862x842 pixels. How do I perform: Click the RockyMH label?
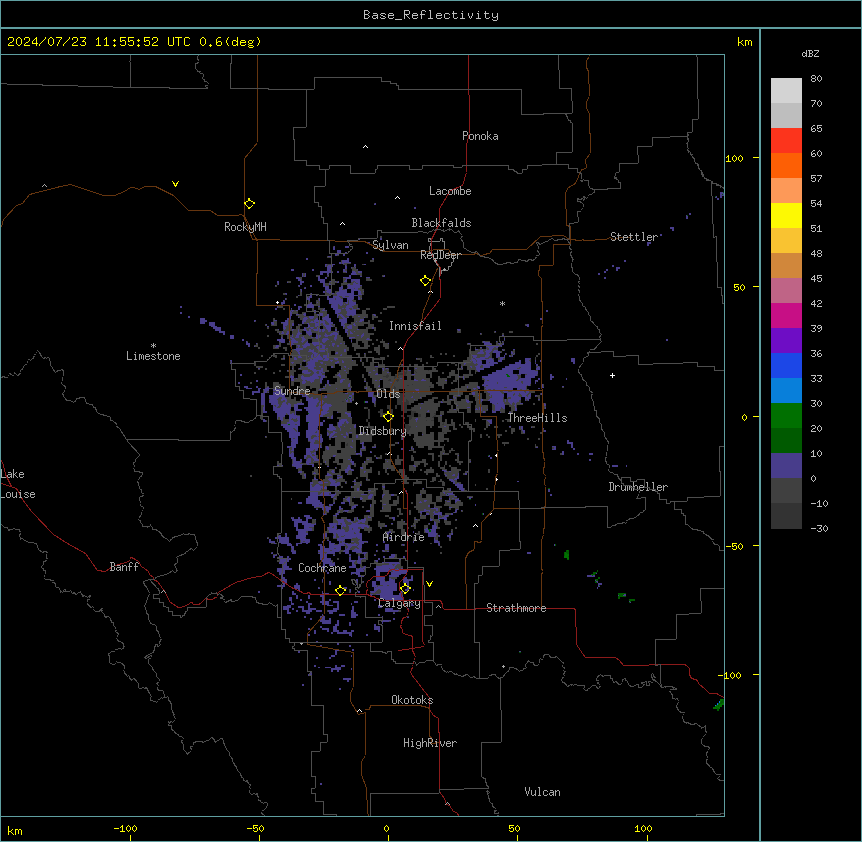click(245, 227)
